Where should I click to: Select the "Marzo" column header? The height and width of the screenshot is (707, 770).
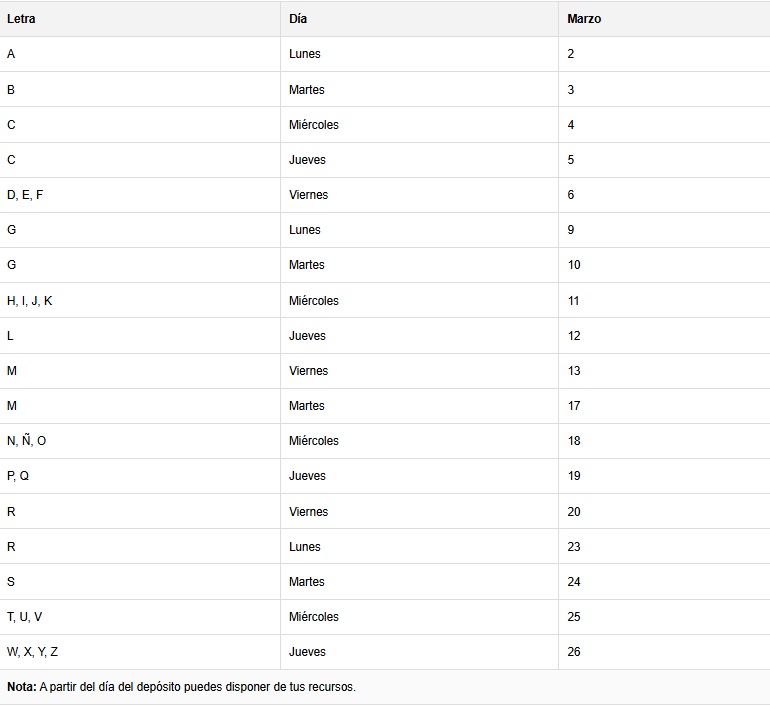tap(584, 19)
